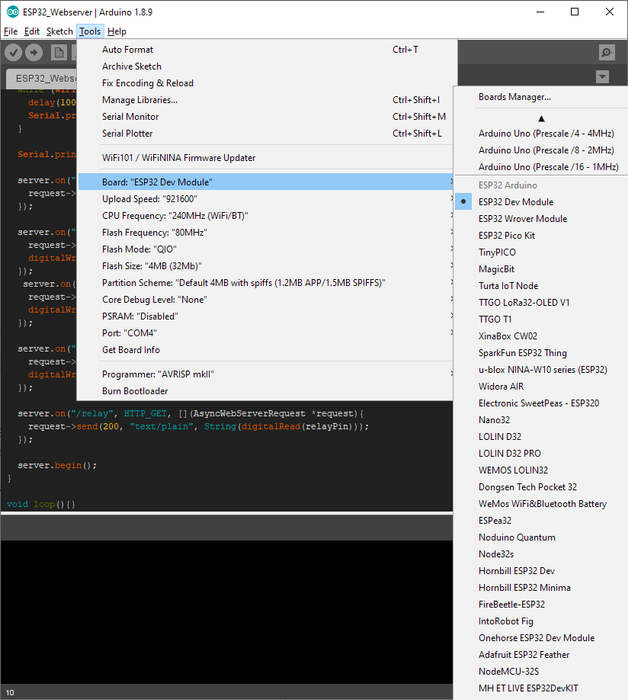Close the open Tools menu
The width and height of the screenshot is (628, 700).
[x=90, y=31]
